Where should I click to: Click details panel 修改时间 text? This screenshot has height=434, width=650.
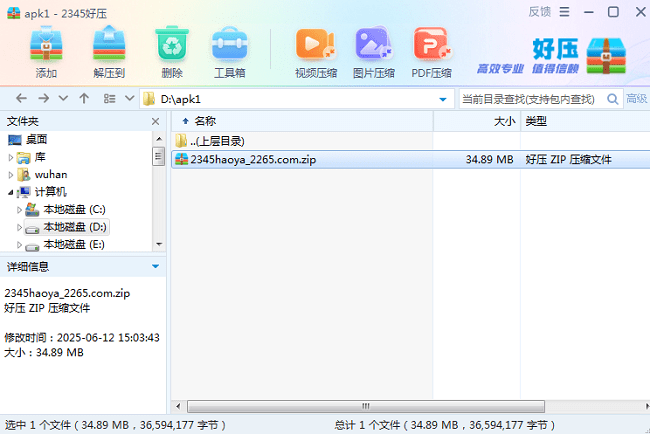point(82,337)
